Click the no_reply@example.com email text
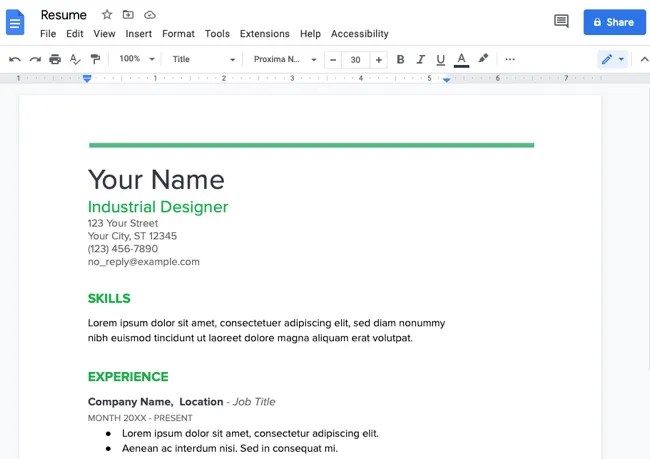Screen dimensions: 650x459 (x=143, y=262)
